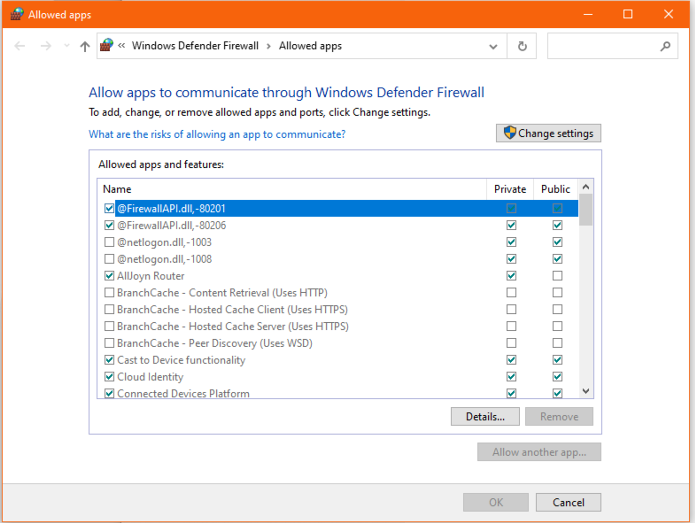Open Windows Defender Firewall breadcrumb

[x=195, y=46]
